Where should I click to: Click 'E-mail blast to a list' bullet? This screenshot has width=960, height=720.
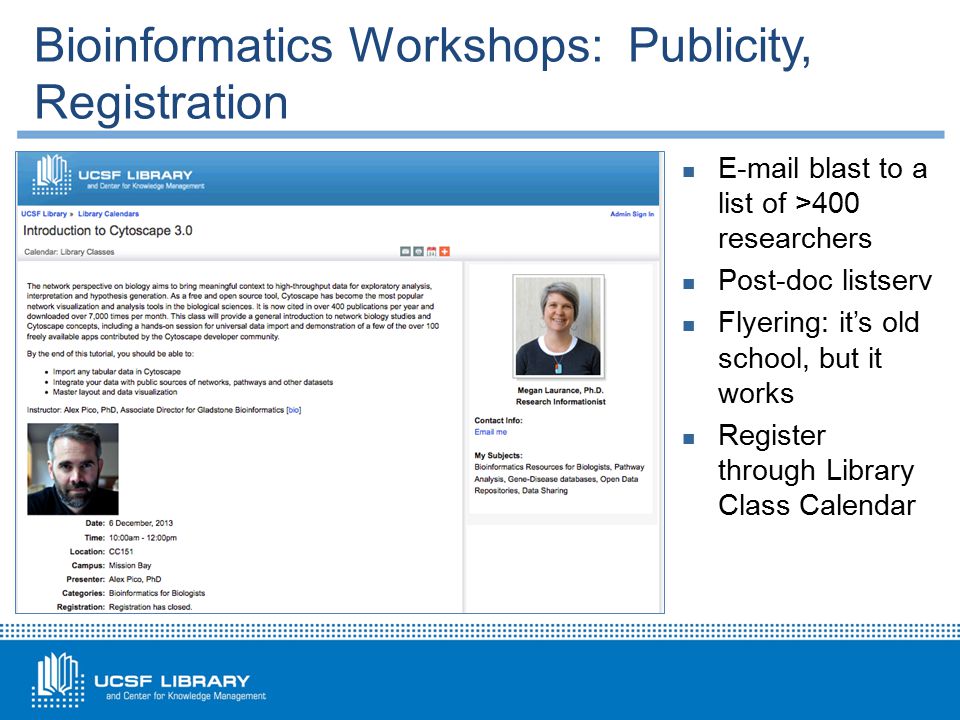click(x=822, y=203)
